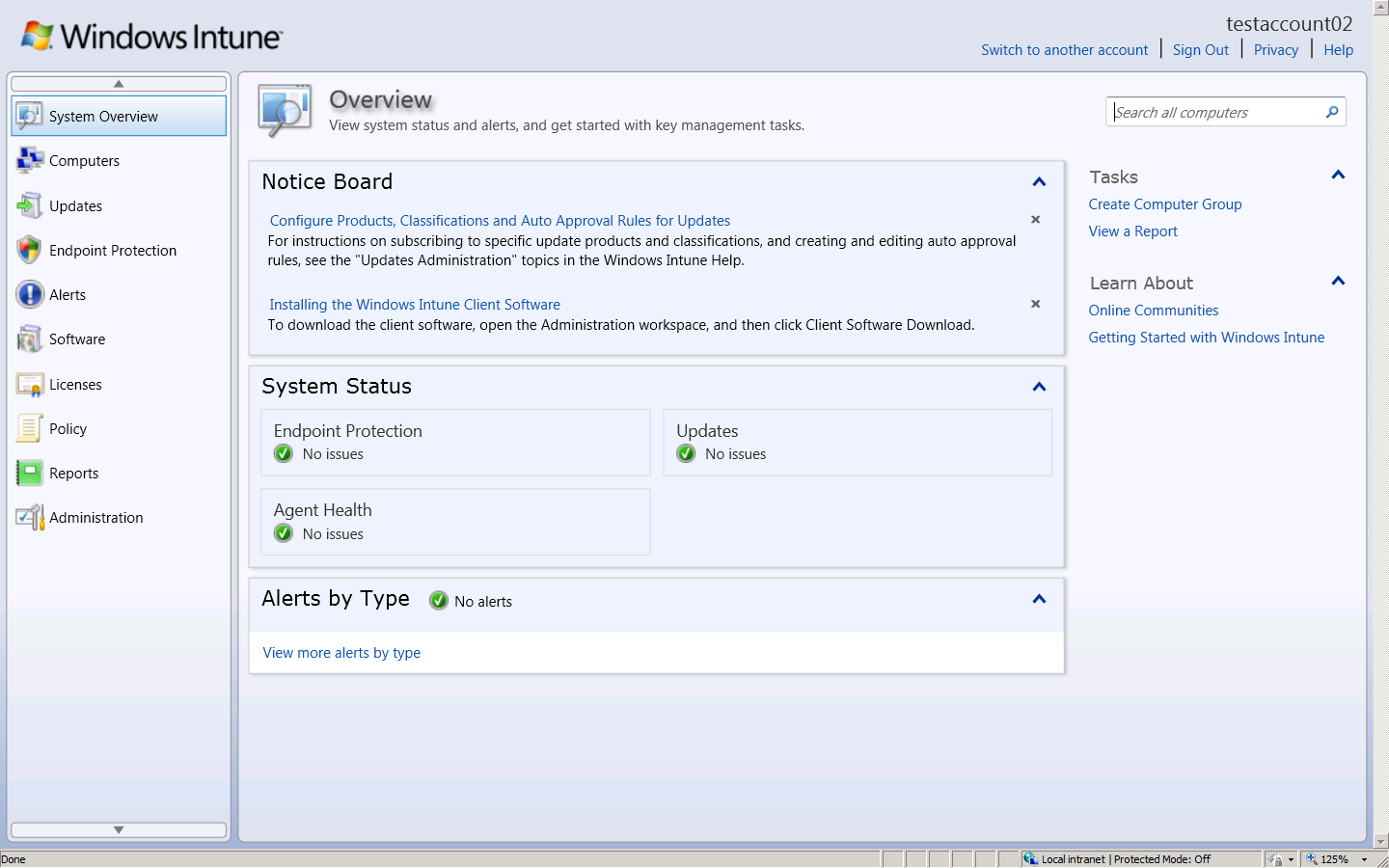
Task: Collapse the System Status section
Action: click(1039, 387)
